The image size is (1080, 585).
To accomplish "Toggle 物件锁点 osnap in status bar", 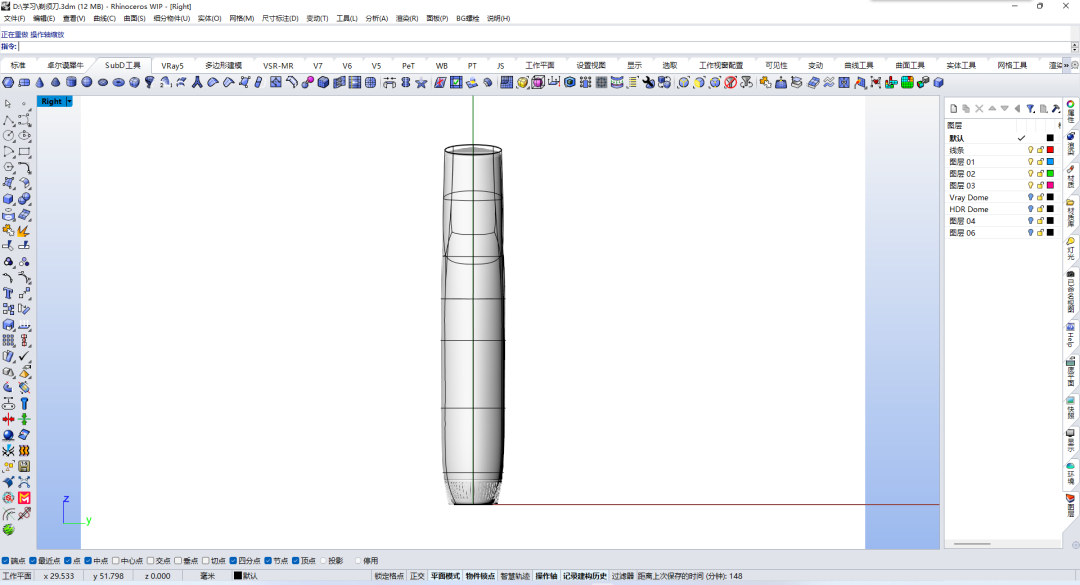I will tap(480, 576).
